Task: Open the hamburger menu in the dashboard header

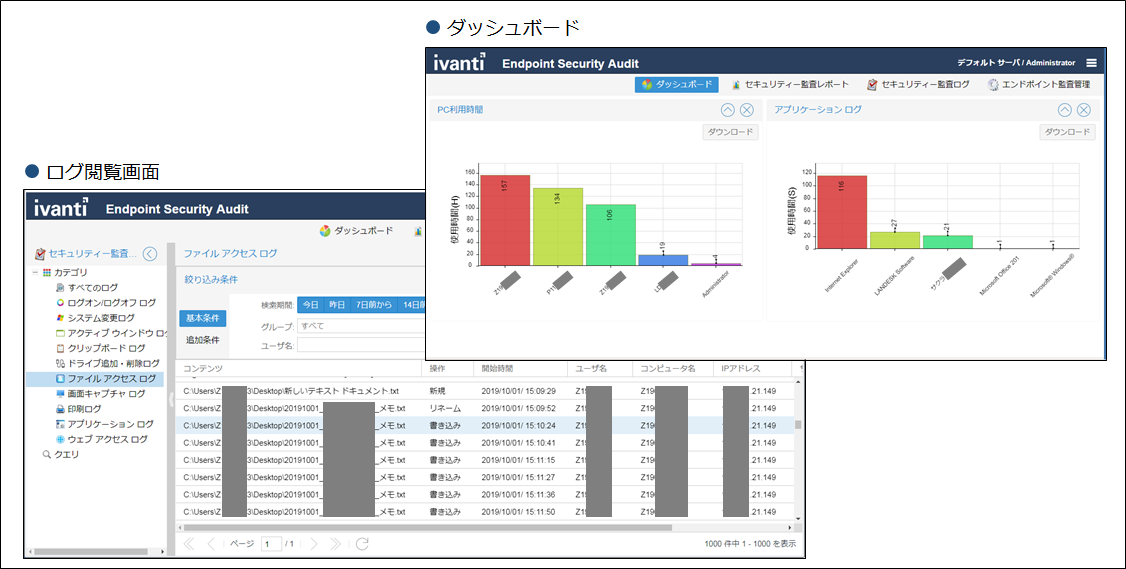Action: [x=1092, y=63]
